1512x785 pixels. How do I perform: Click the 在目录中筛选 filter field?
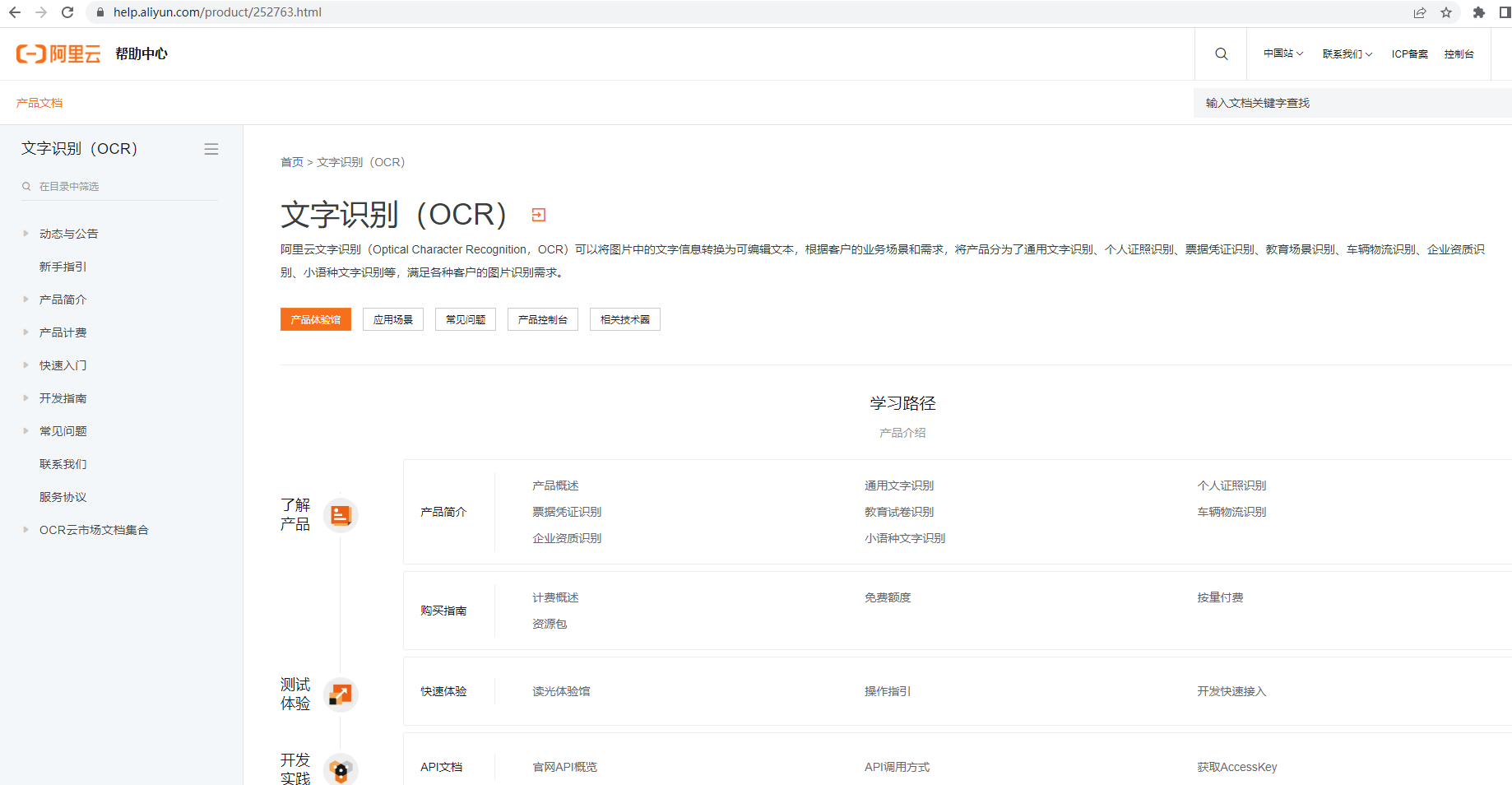(x=119, y=187)
